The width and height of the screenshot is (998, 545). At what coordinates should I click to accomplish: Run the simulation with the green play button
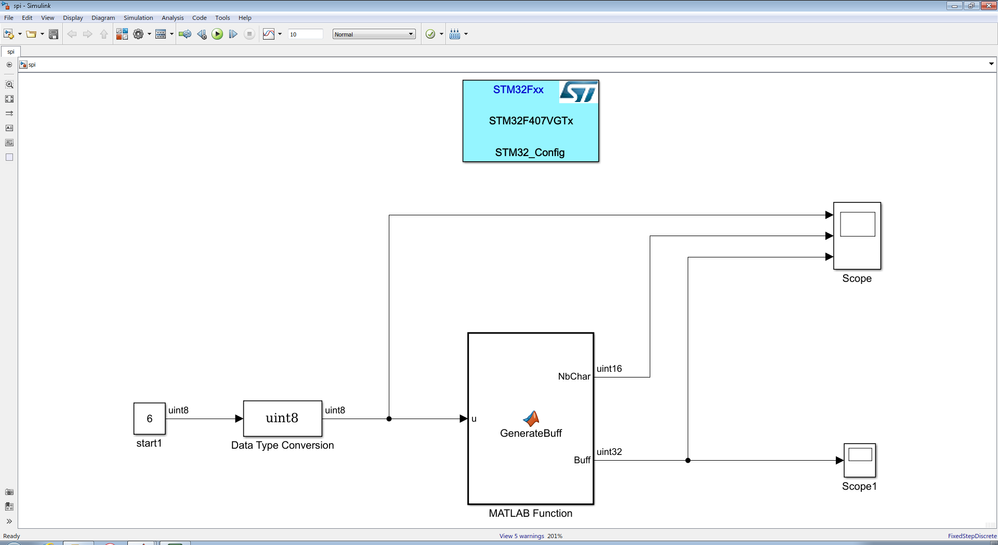217,34
